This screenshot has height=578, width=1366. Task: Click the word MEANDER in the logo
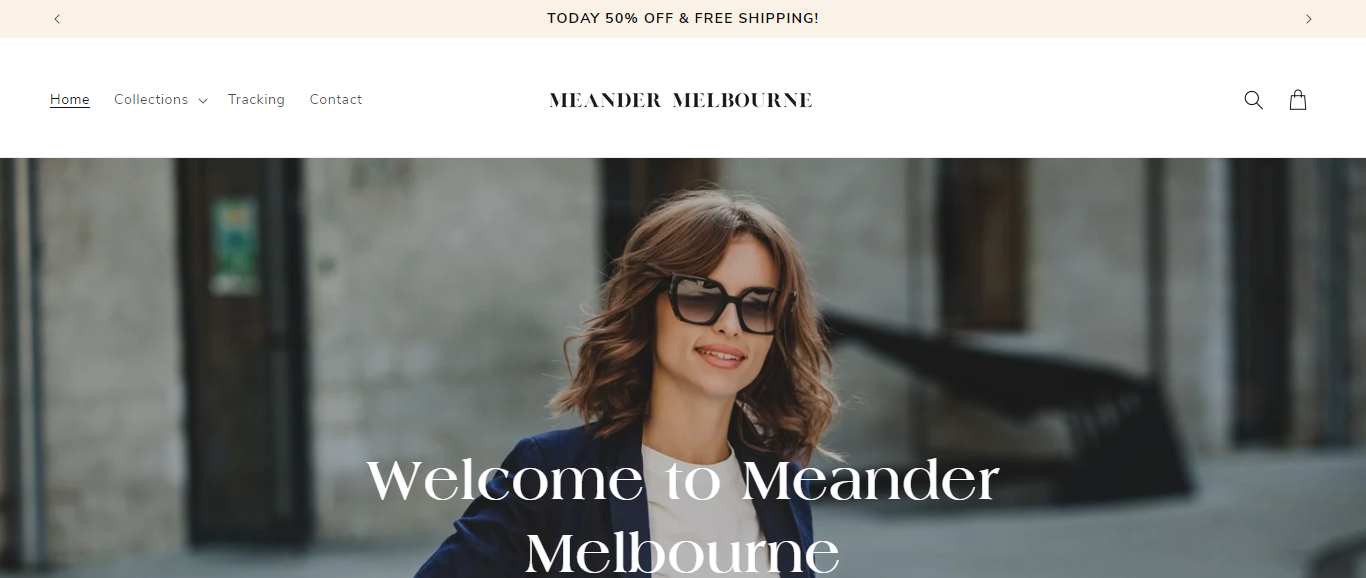(605, 100)
